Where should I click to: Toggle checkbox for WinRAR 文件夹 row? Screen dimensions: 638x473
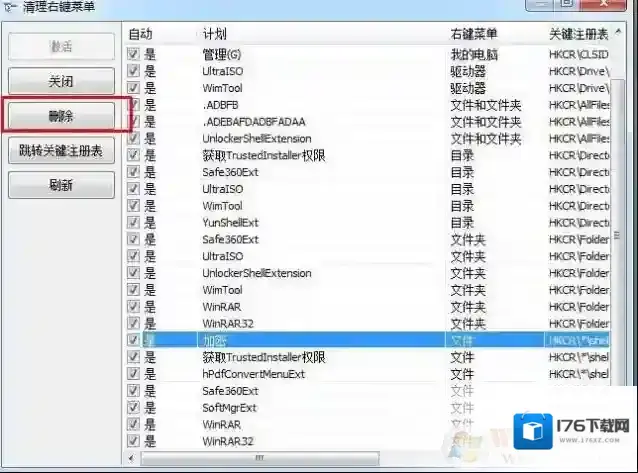click(133, 307)
